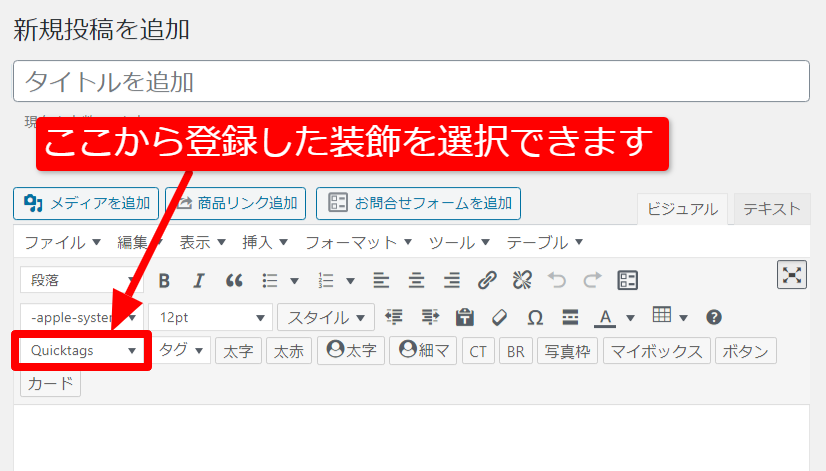Expand bulleted list style options arrow
Viewport: 826px width, 471px height.
pyautogui.click(x=295, y=281)
